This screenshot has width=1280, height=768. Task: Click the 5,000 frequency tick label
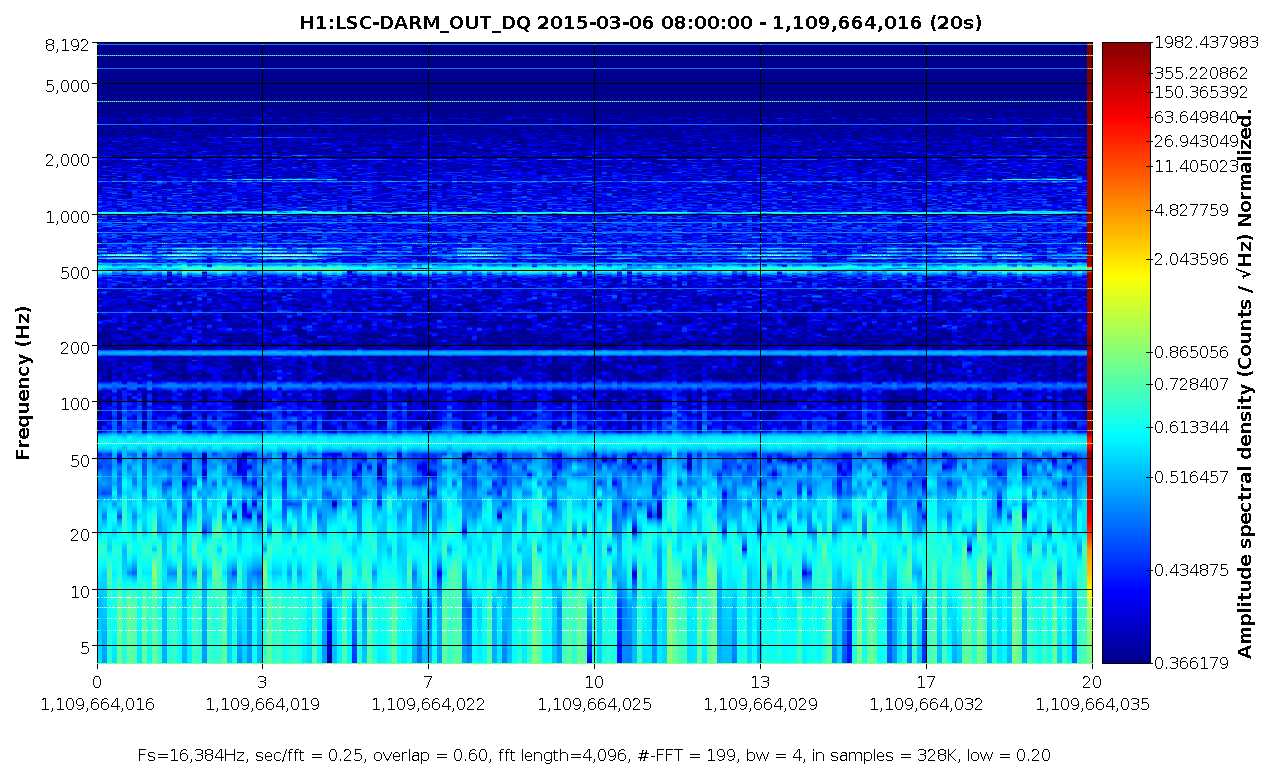(68, 85)
